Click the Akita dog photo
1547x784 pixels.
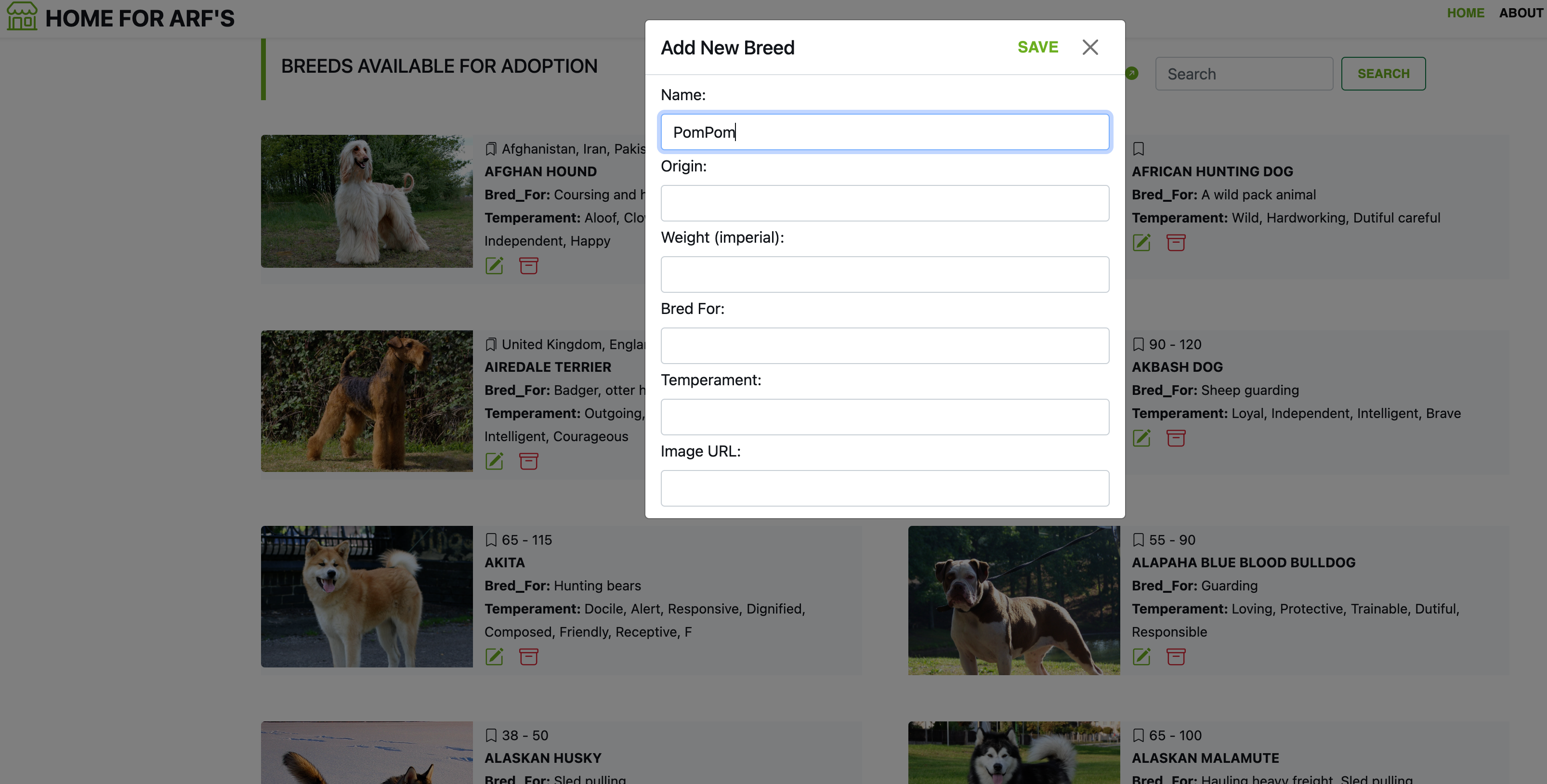(367, 596)
